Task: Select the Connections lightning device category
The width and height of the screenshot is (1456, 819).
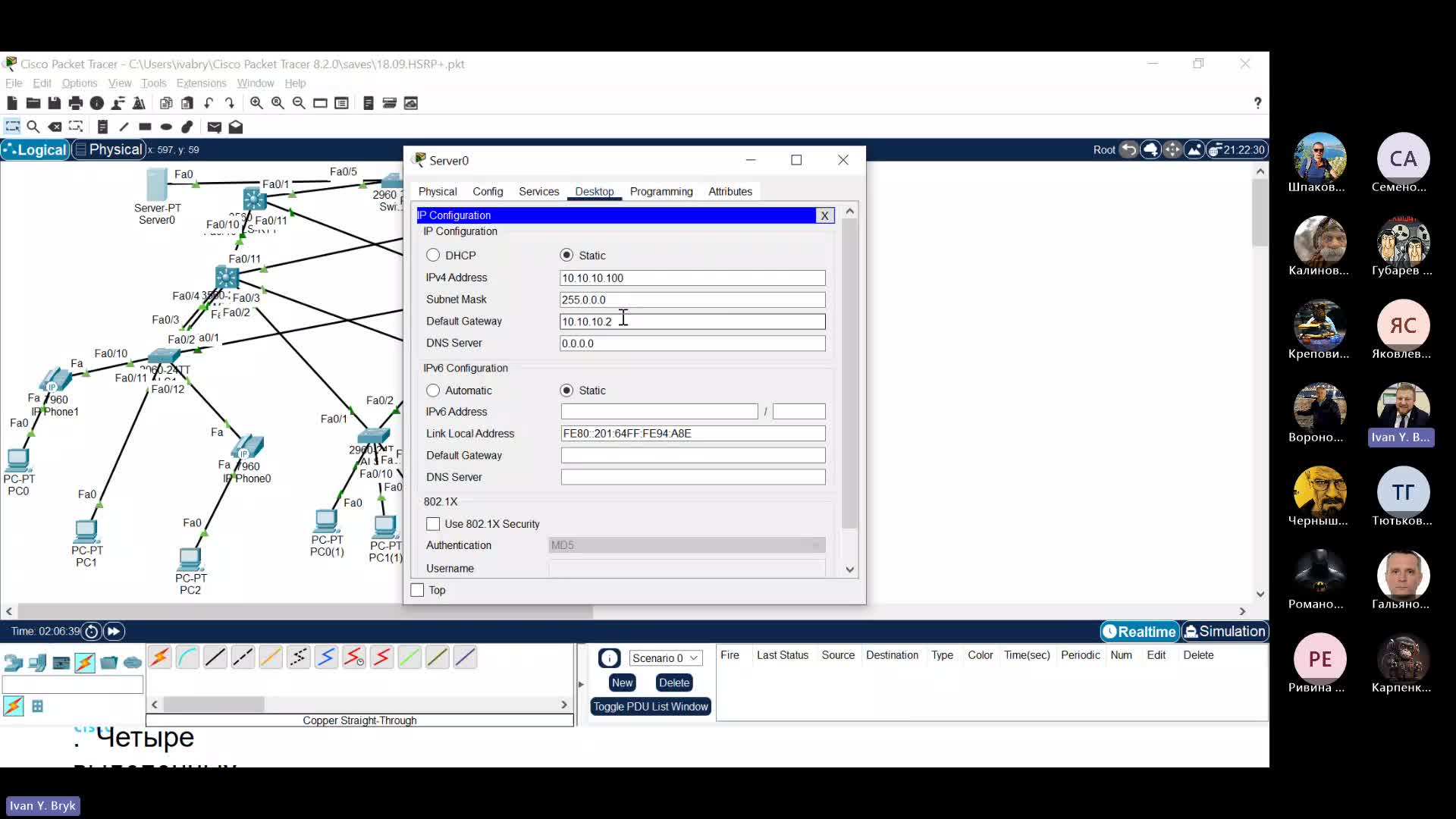Action: point(85,663)
